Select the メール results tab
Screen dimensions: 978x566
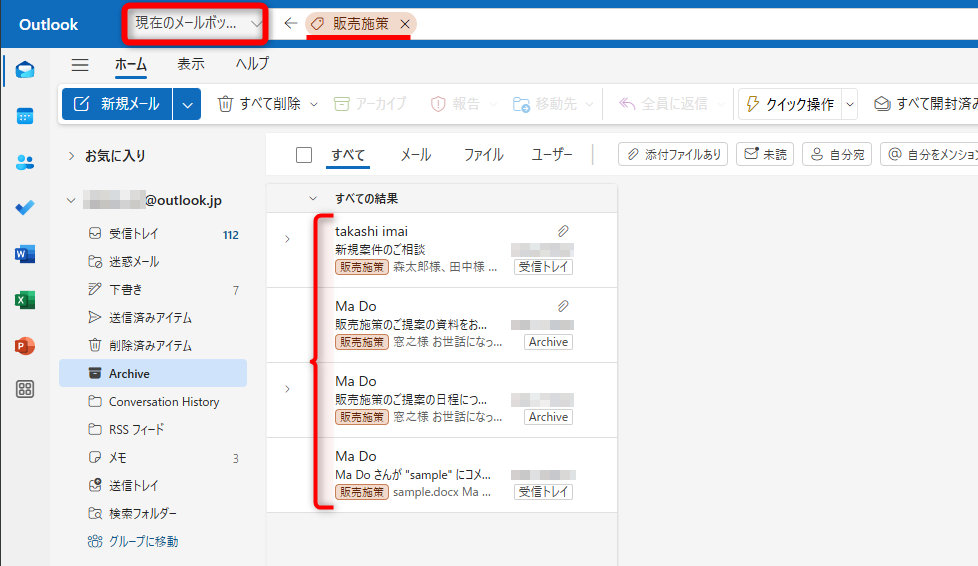415,155
